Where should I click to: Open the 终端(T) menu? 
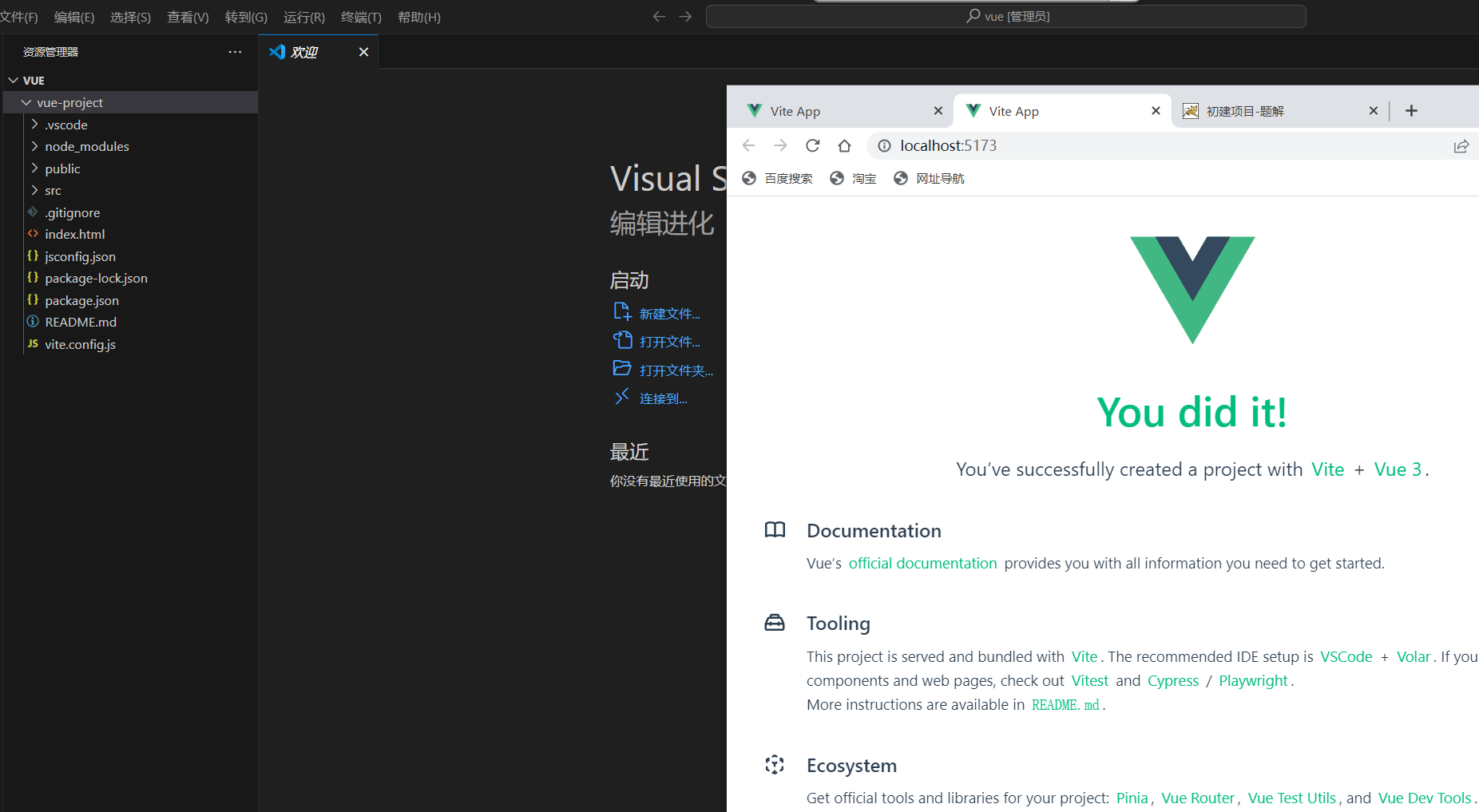coord(361,17)
